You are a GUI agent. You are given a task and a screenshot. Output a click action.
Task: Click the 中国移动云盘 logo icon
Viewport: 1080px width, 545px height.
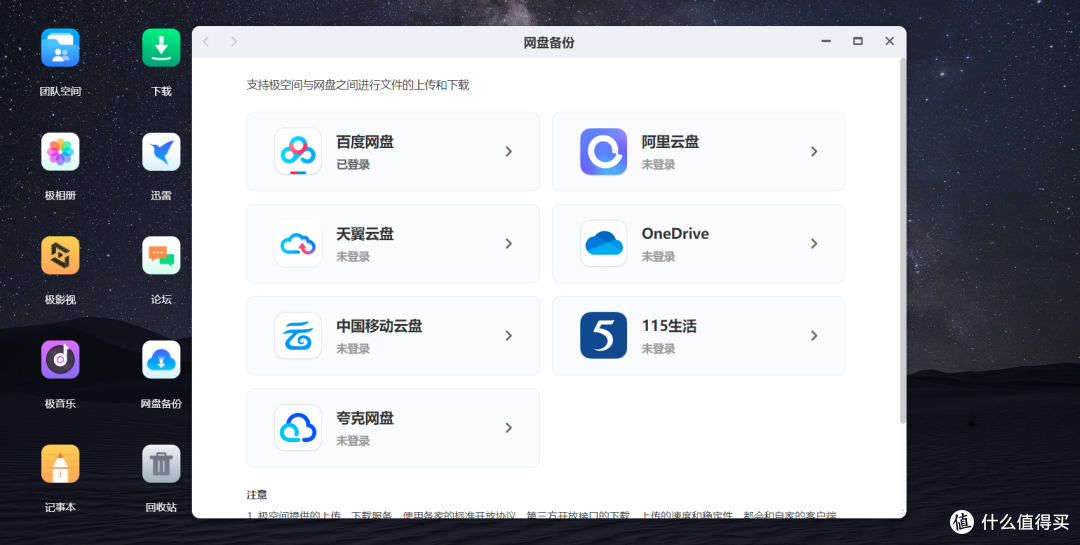298,336
